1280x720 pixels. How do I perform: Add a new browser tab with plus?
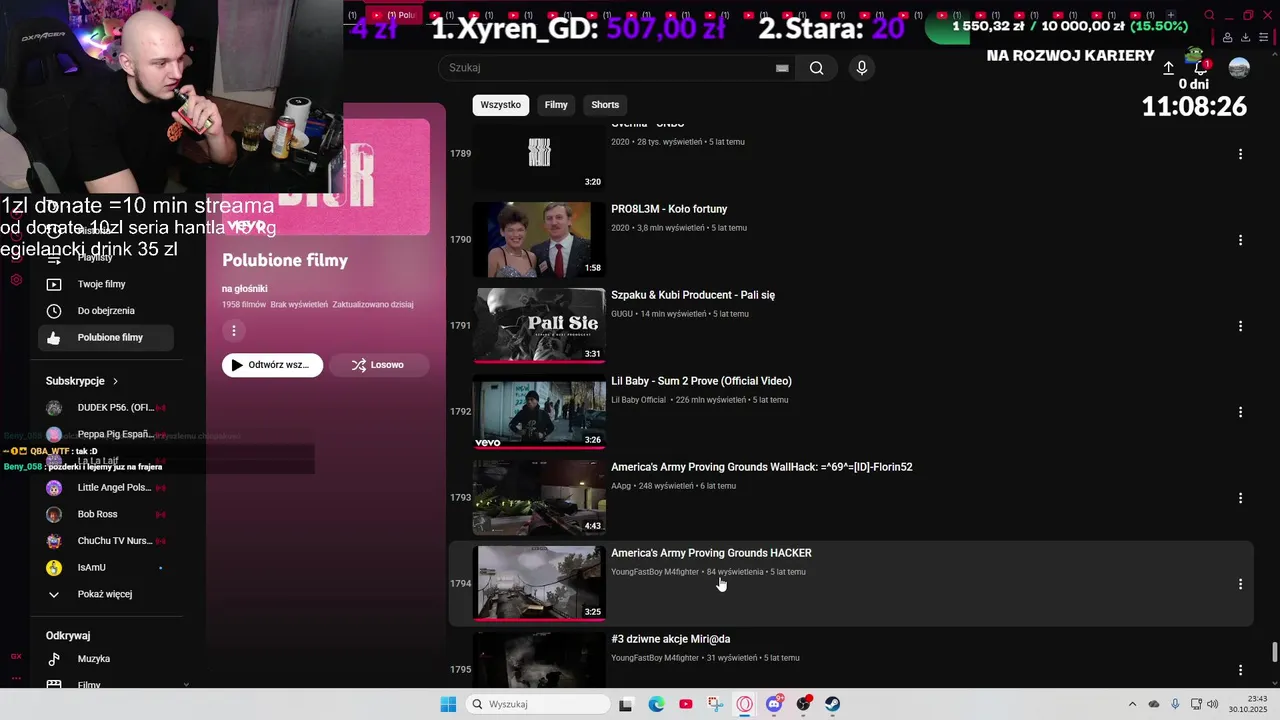coord(1171,15)
